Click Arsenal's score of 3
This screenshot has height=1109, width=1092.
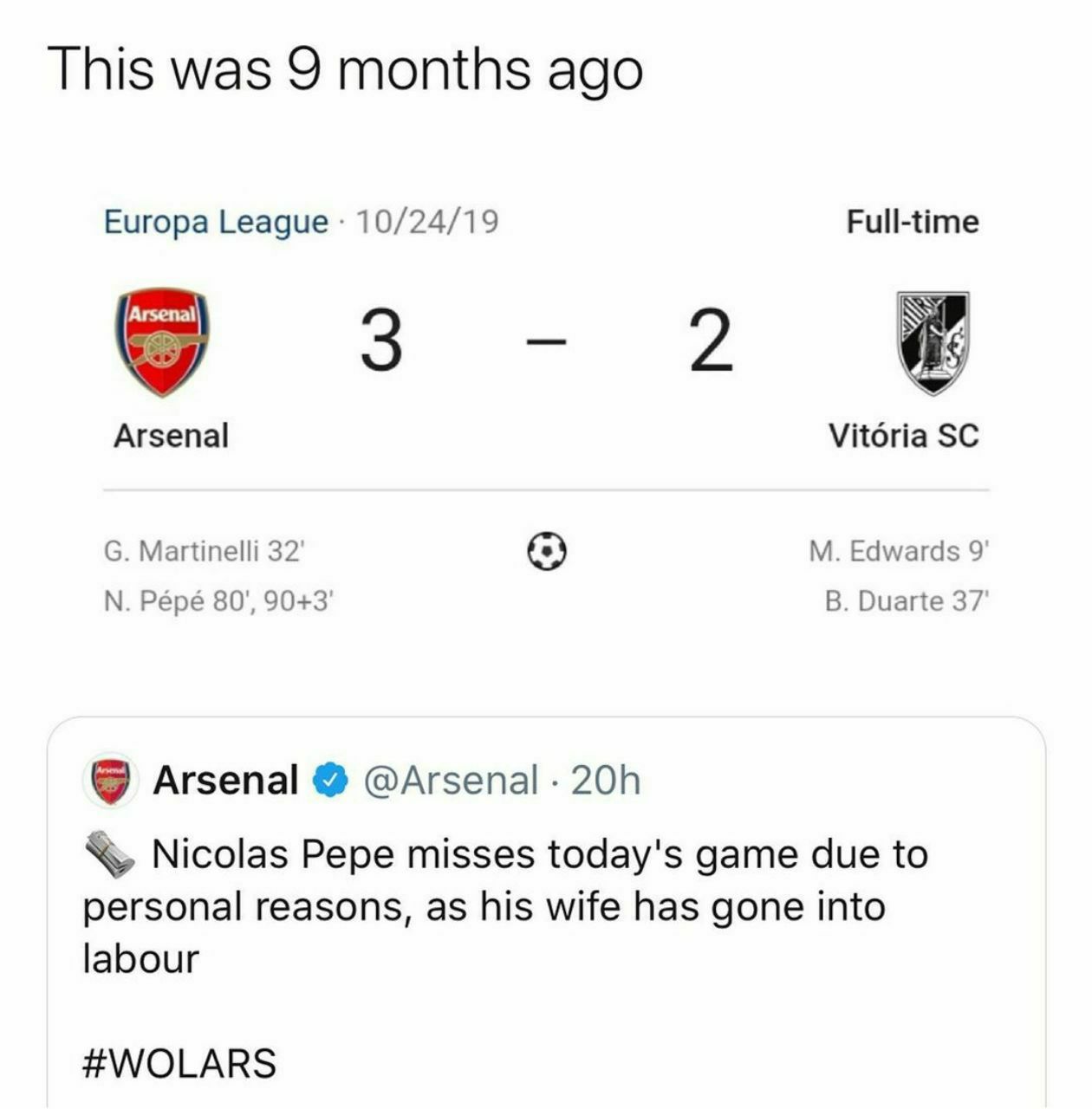pyautogui.click(x=380, y=341)
